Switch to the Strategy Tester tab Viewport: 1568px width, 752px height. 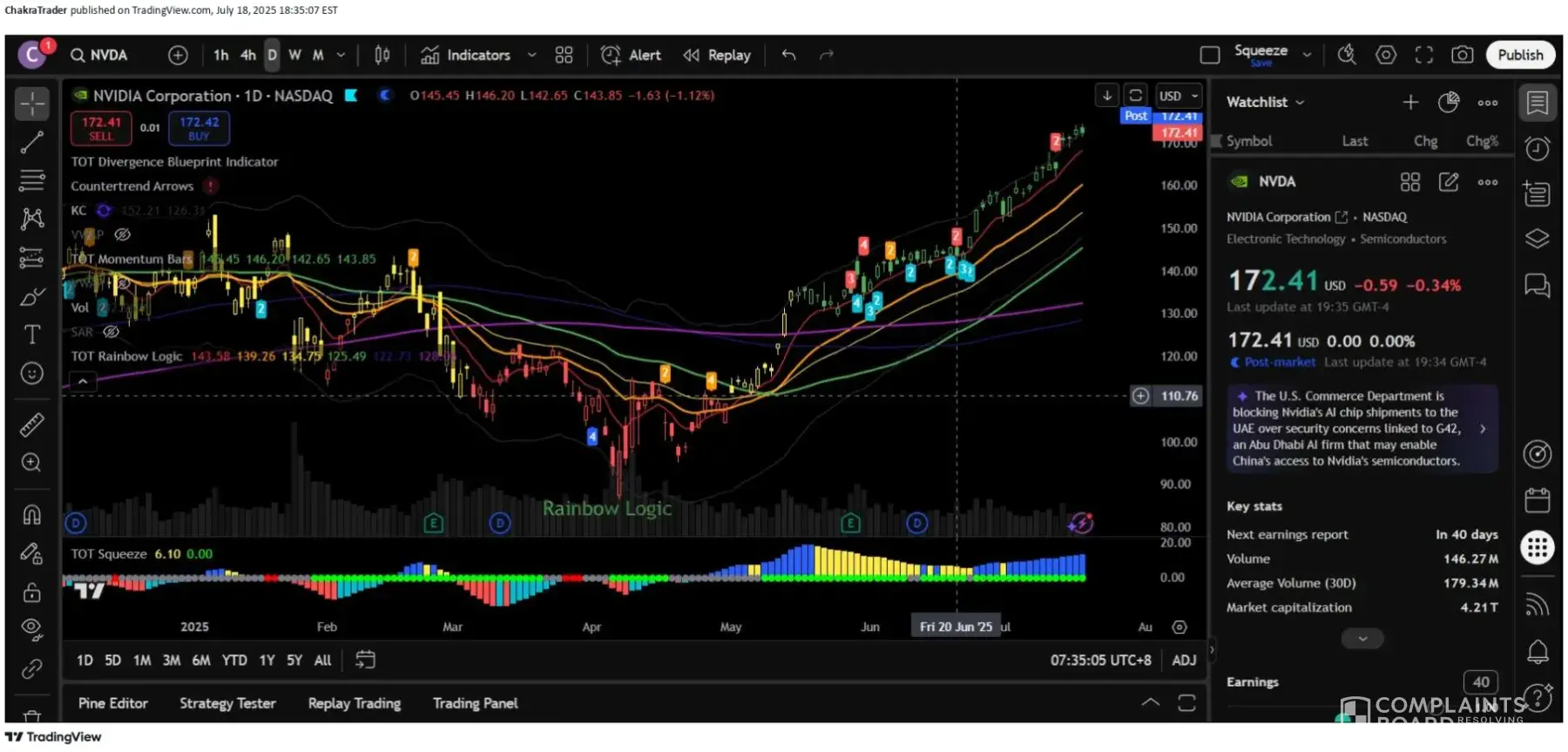[227, 703]
